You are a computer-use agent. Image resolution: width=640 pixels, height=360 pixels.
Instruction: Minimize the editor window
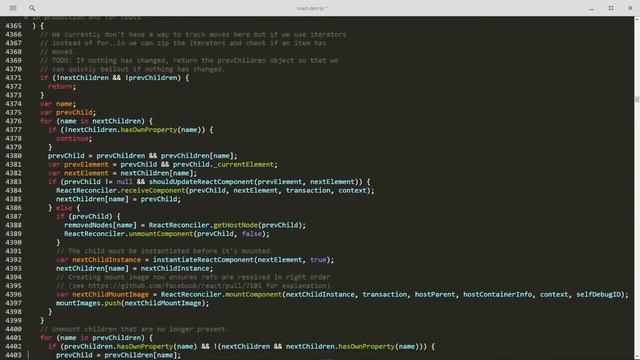click(x=591, y=8)
